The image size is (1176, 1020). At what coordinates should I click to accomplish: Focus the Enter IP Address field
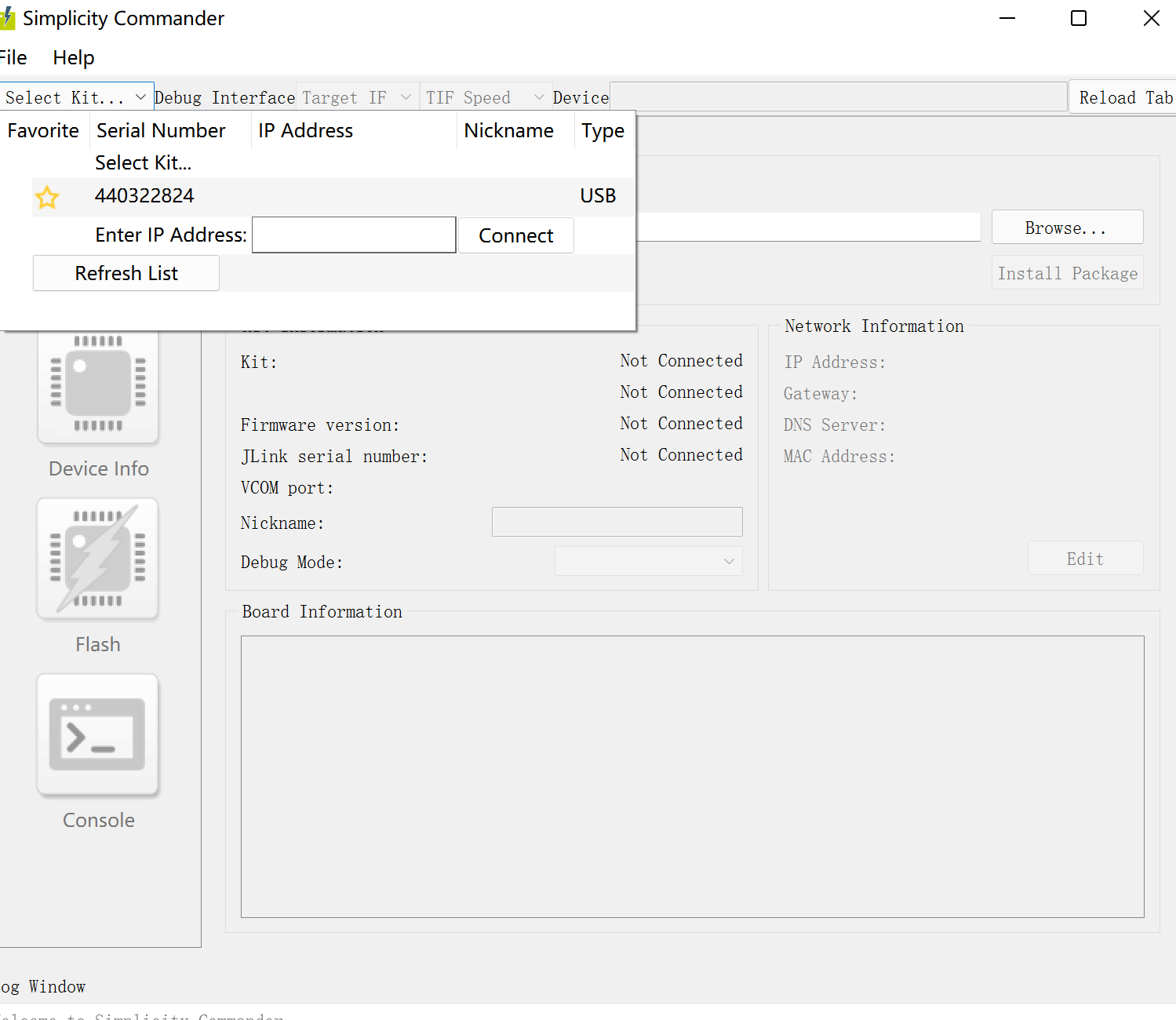click(x=354, y=235)
